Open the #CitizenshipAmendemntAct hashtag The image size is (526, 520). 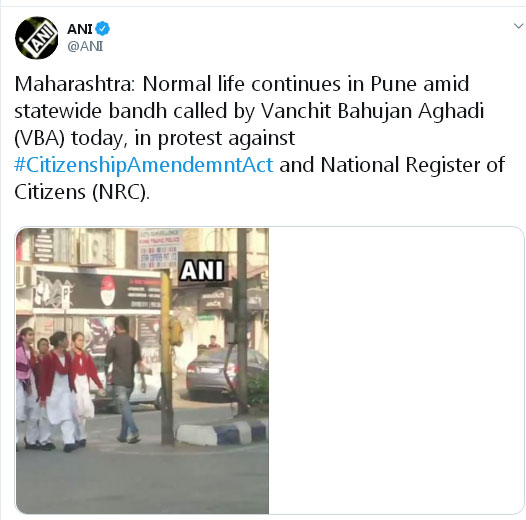coord(144,165)
